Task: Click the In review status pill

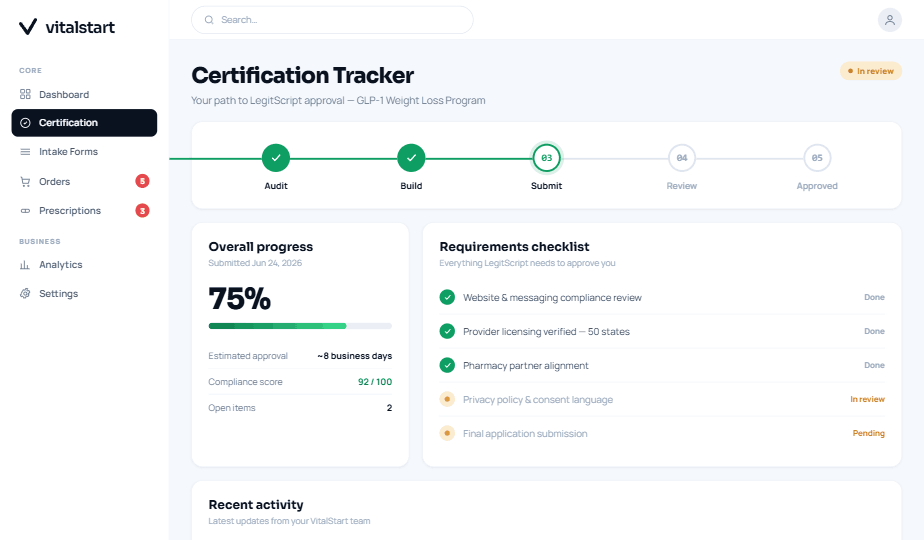Action: coord(870,71)
